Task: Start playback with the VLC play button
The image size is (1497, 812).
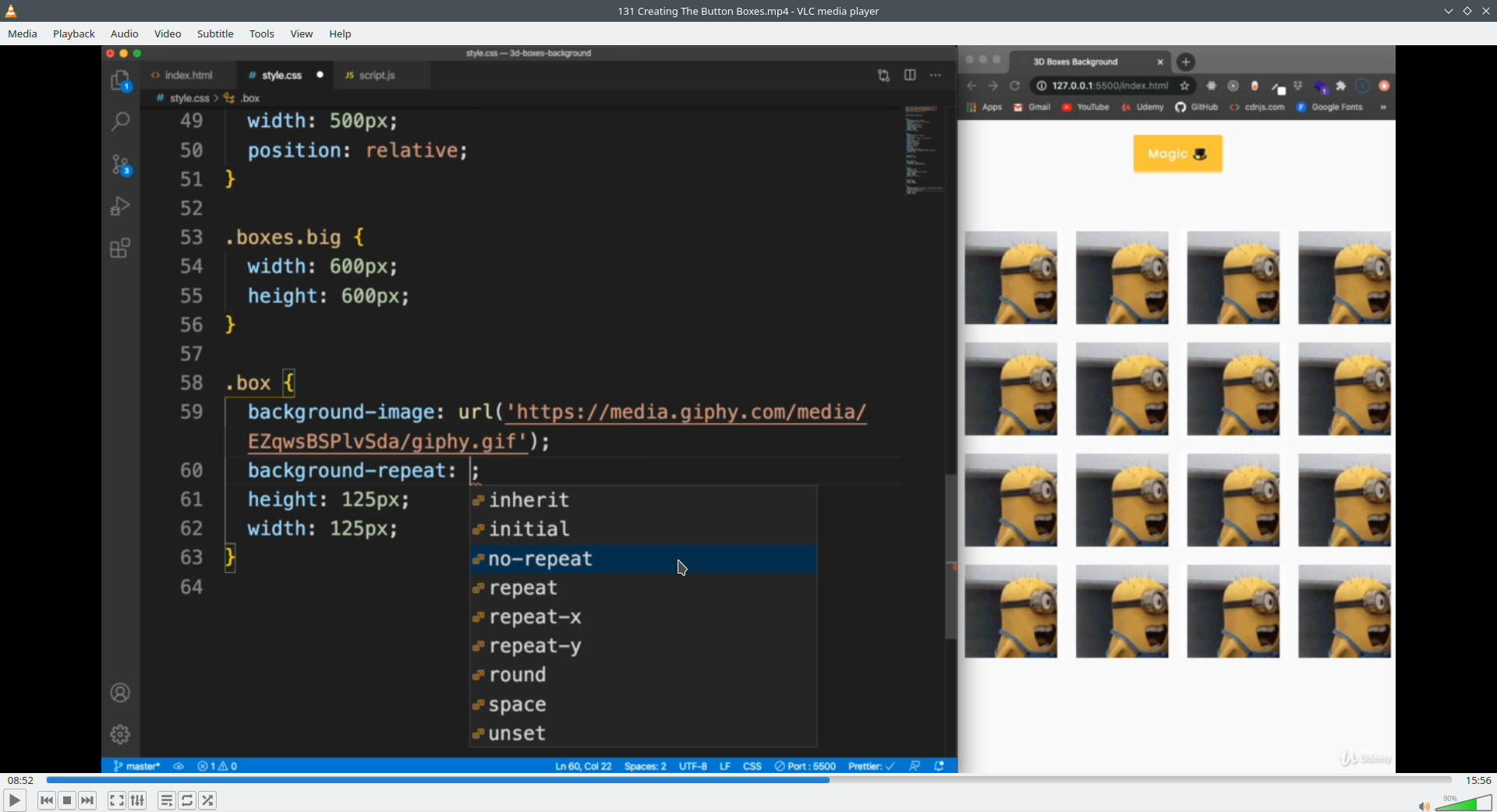Action: [x=15, y=800]
